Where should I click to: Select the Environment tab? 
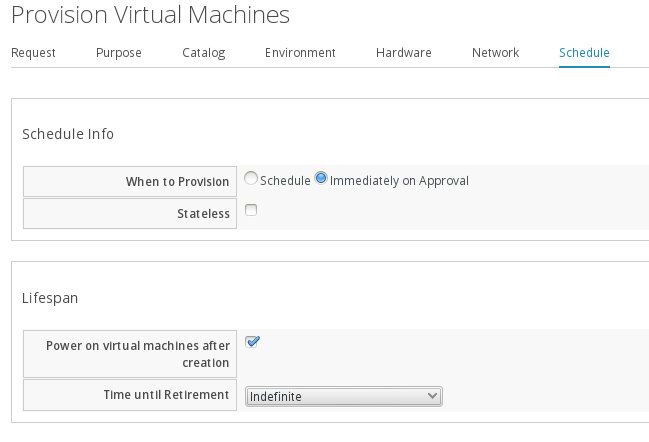[300, 53]
